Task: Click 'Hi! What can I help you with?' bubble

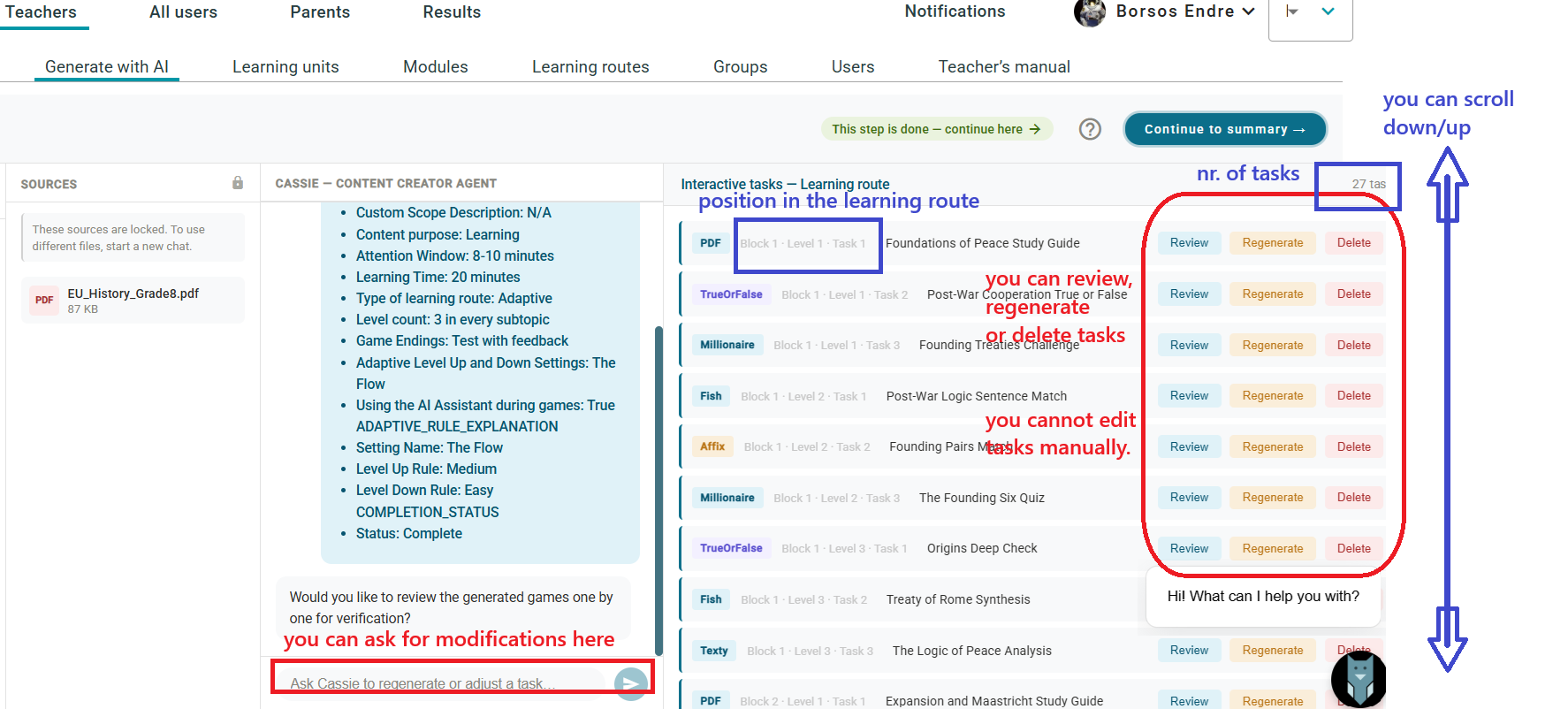Action: tap(1263, 597)
